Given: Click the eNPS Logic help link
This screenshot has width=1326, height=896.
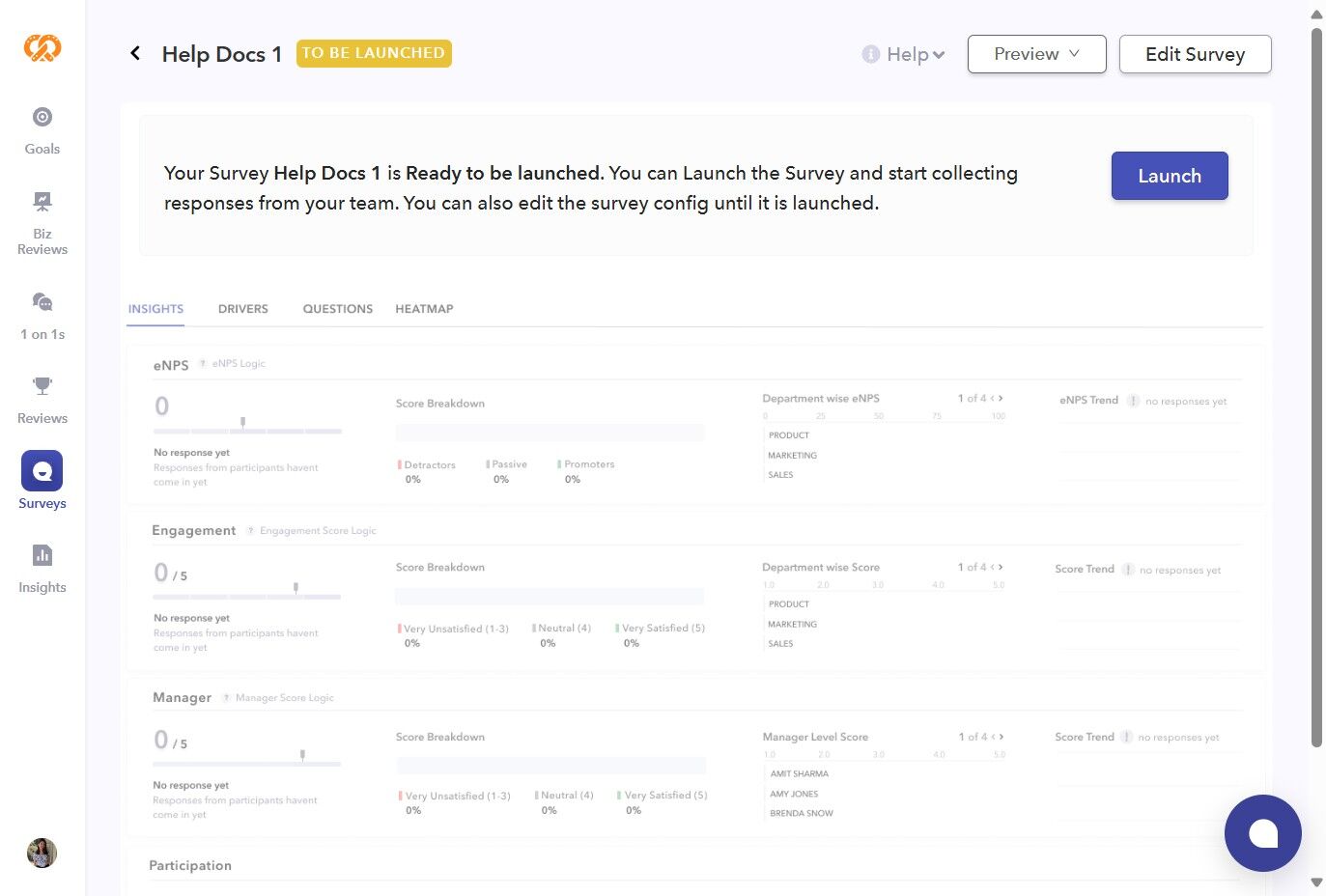Looking at the screenshot, I should (239, 364).
